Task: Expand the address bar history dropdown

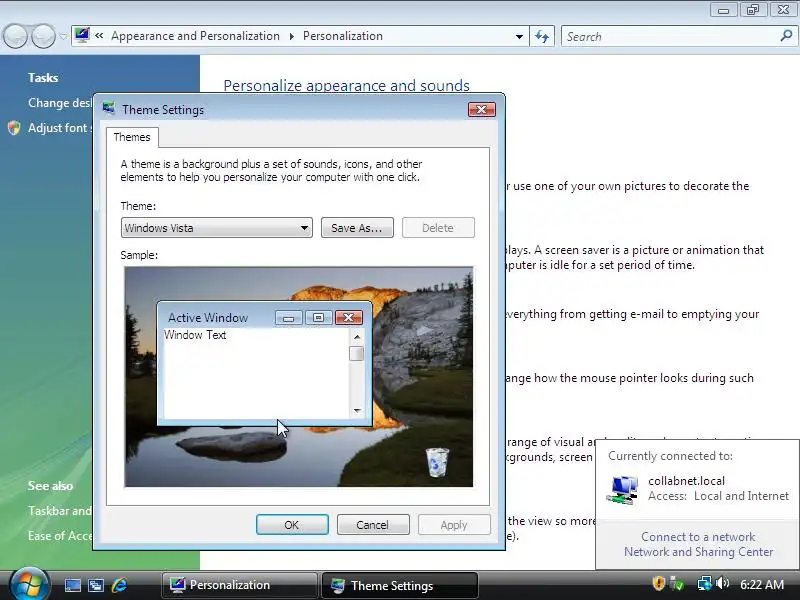Action: click(519, 36)
